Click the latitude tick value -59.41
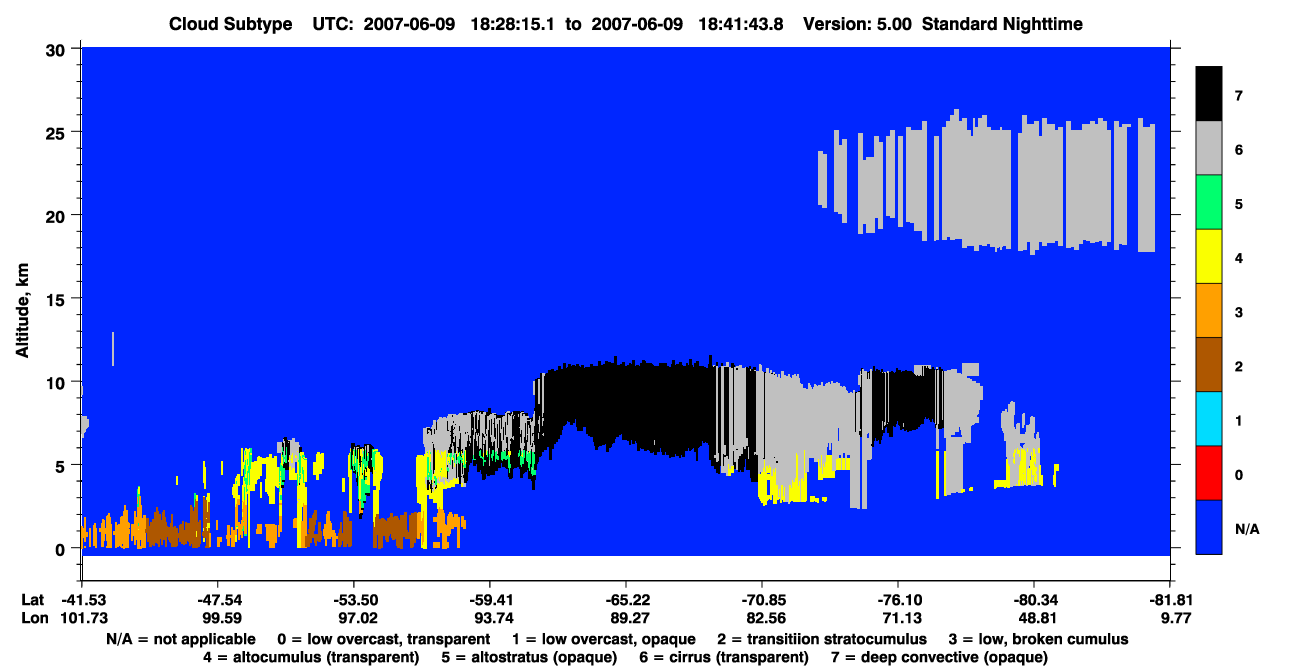This screenshot has width=1300, height=667. pos(489,600)
